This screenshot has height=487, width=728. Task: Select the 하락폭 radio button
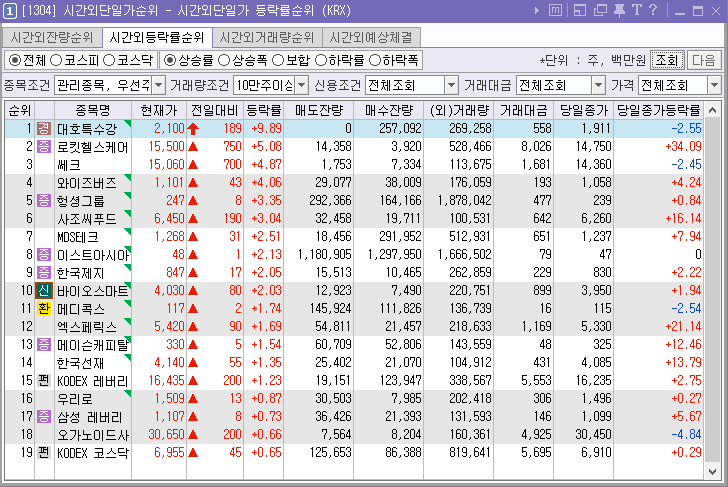[x=375, y=60]
